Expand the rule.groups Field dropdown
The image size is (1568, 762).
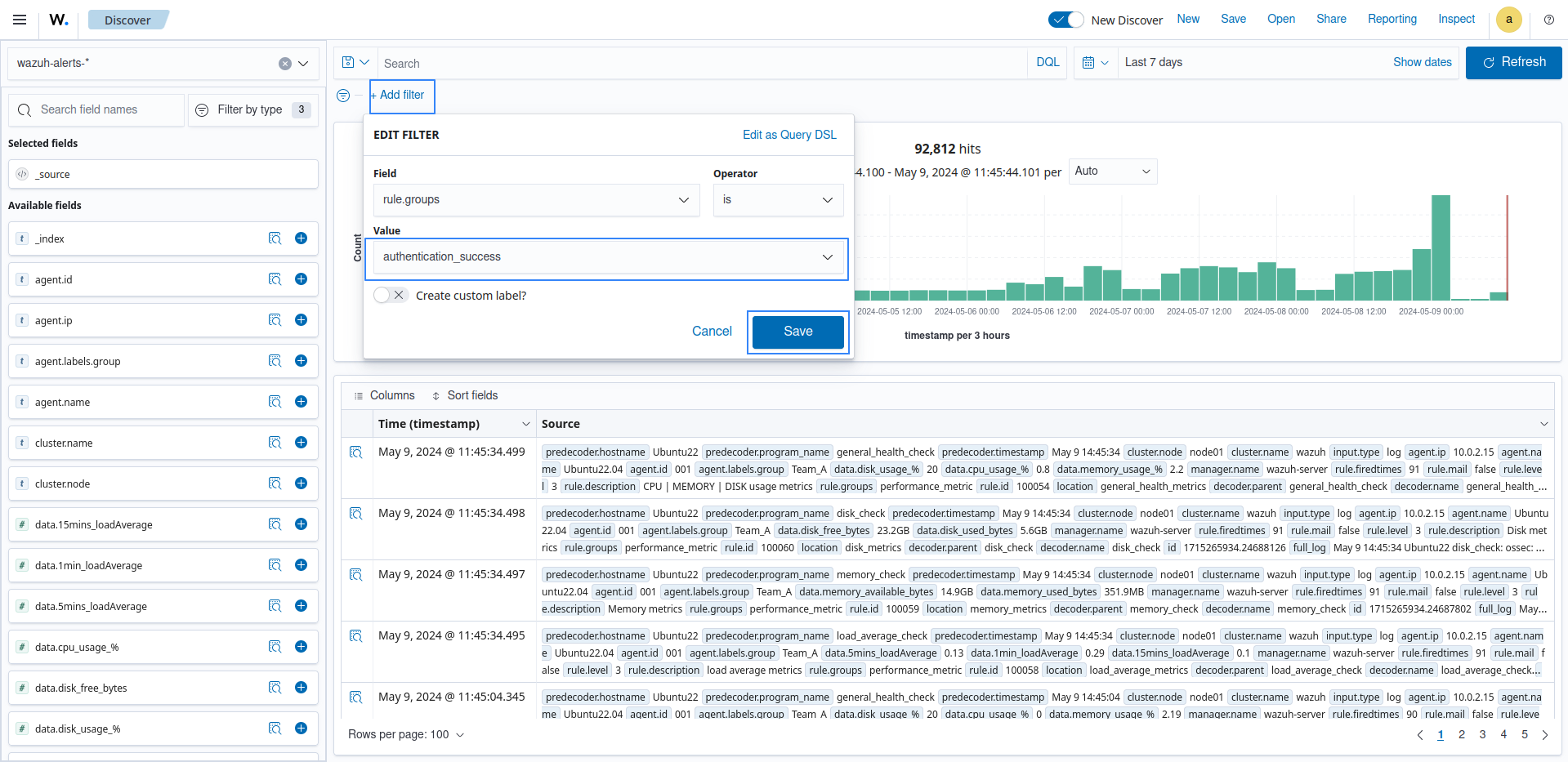pos(536,200)
